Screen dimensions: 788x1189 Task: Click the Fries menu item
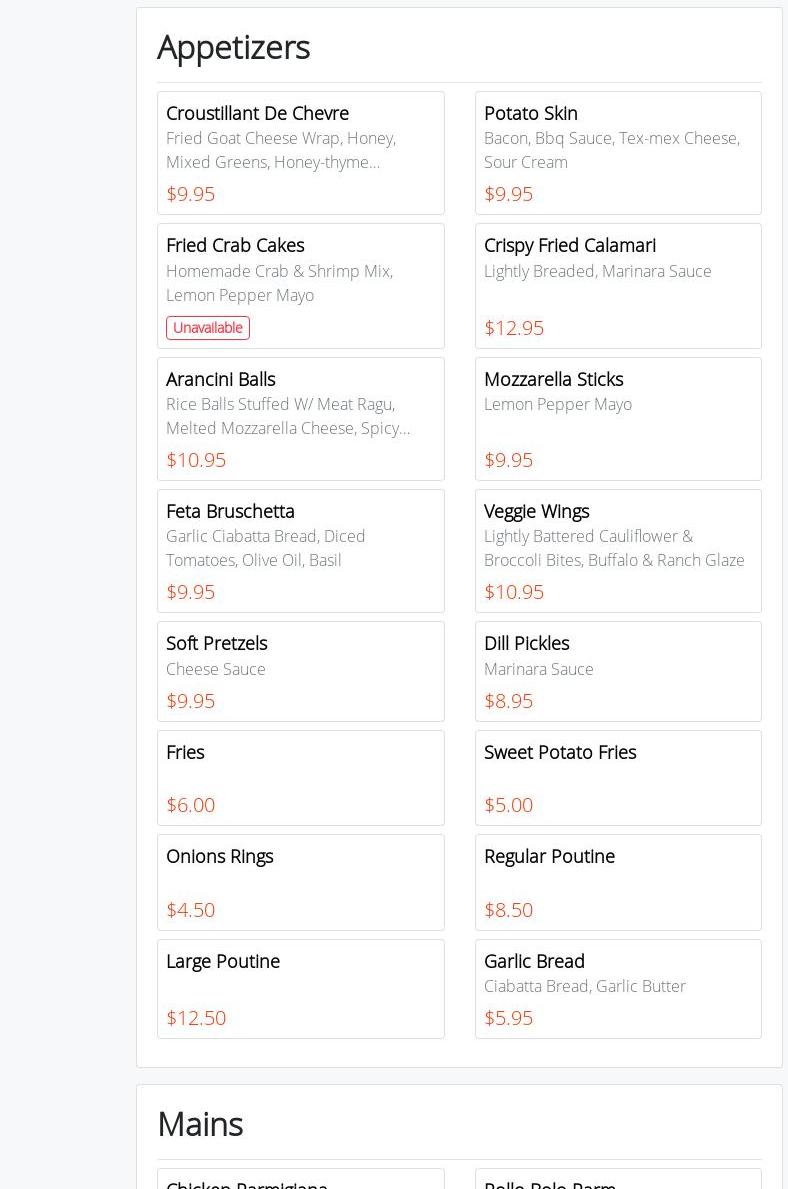click(x=300, y=777)
